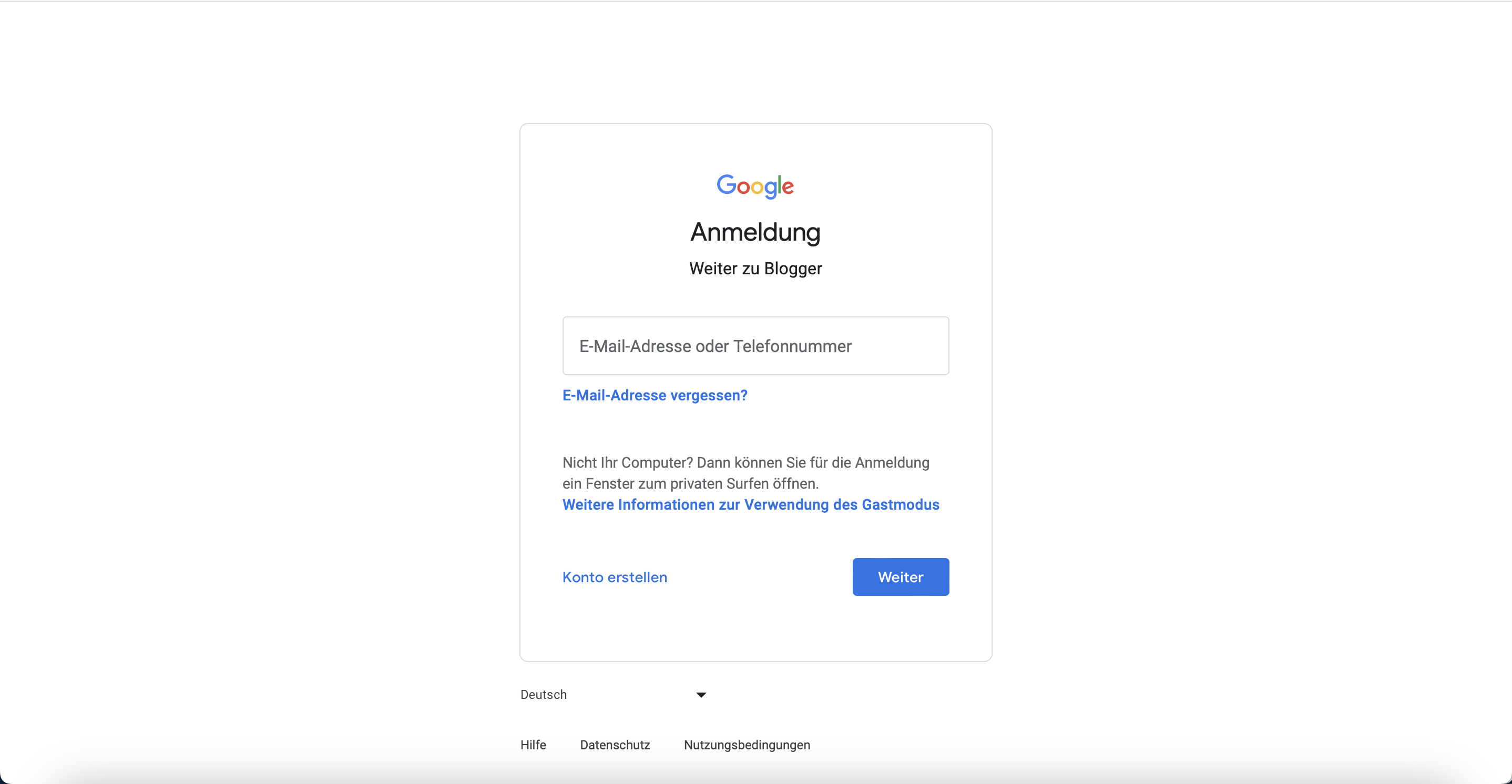Open the Gastmodus information link
The image size is (1512, 784).
click(751, 504)
